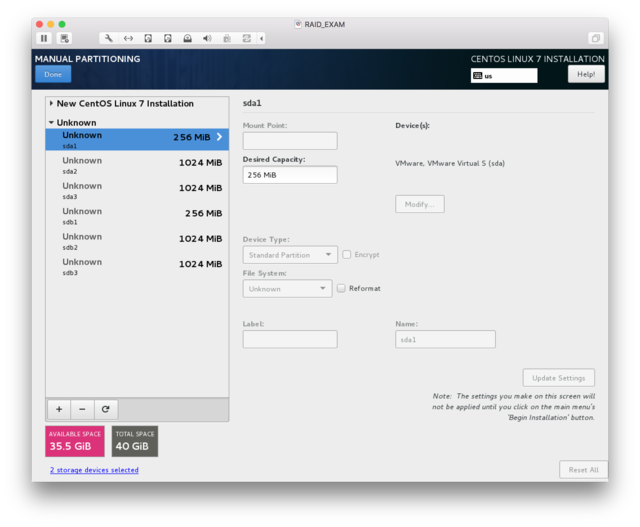
Task: Open the File System dropdown
Action: [287, 288]
